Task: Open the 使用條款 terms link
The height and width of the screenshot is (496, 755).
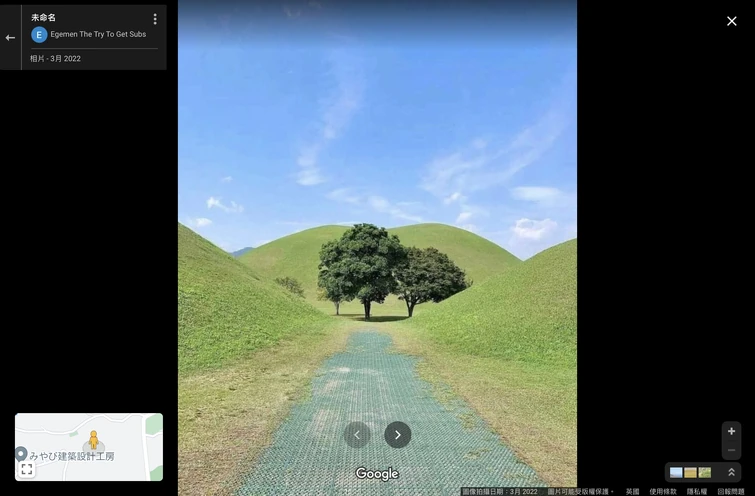Action: pyautogui.click(x=663, y=492)
